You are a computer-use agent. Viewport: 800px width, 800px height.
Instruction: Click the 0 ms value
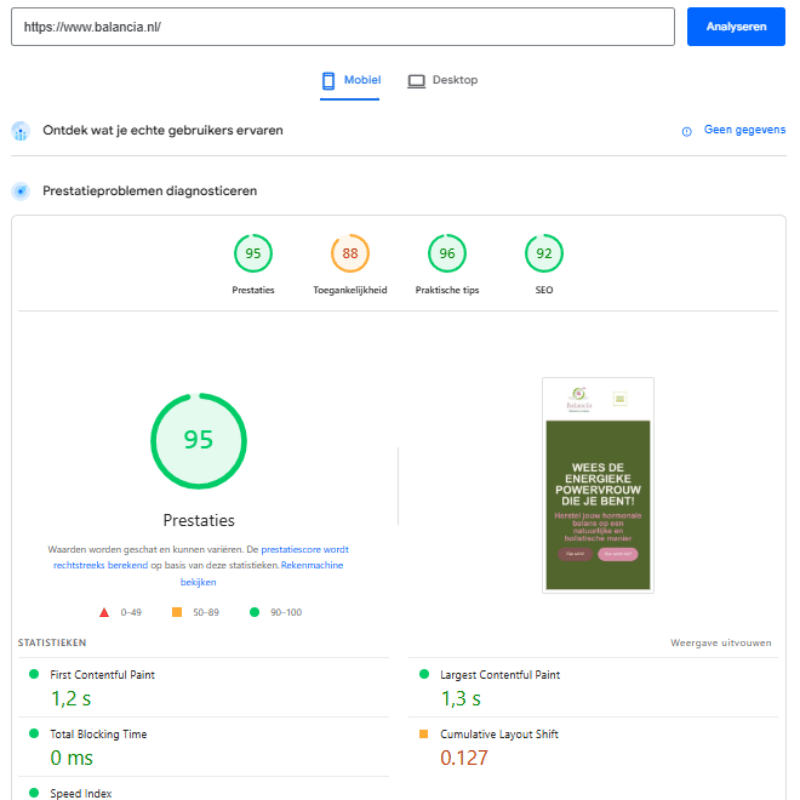click(71, 758)
